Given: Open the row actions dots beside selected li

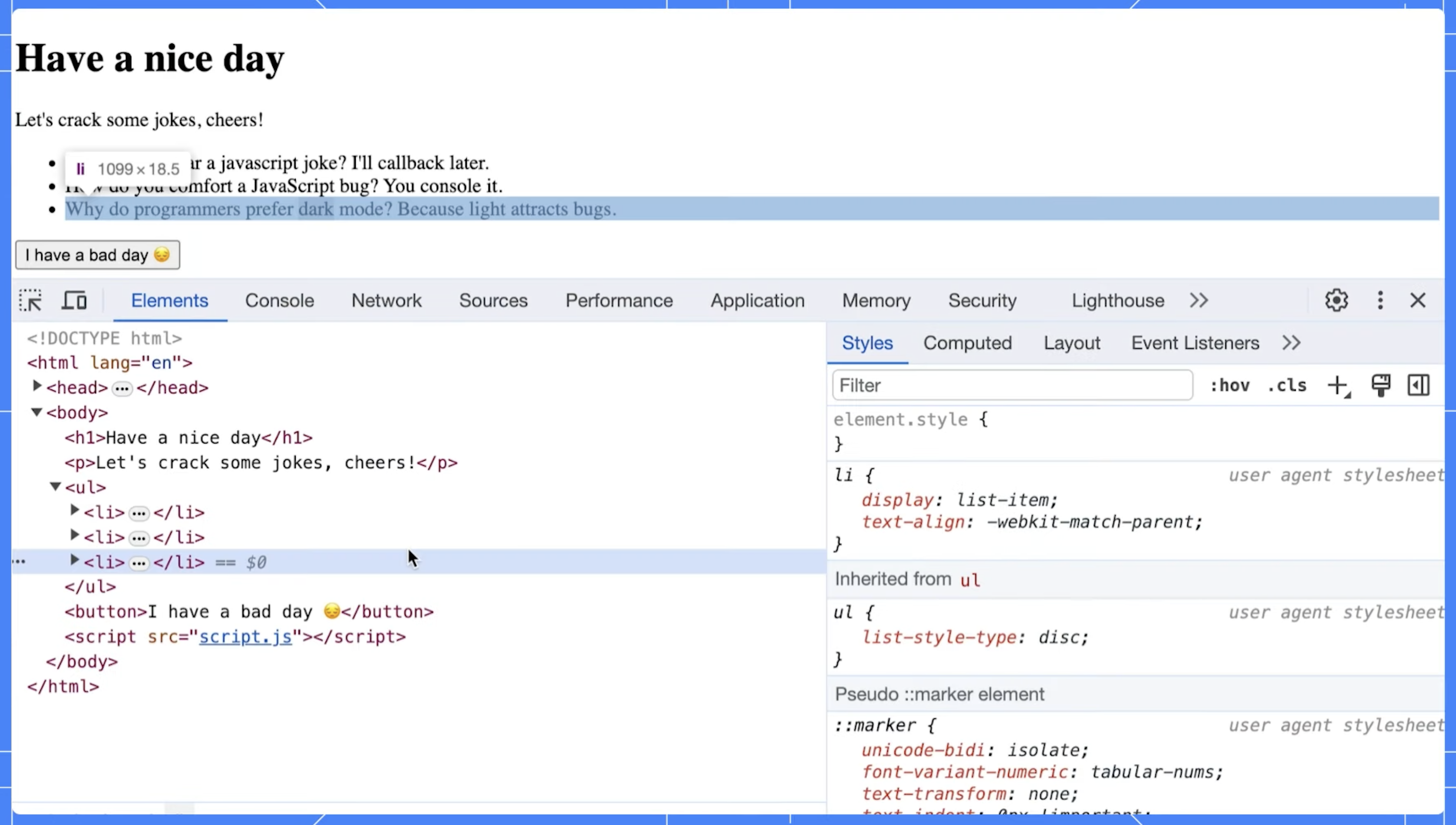Looking at the screenshot, I should coord(19,561).
